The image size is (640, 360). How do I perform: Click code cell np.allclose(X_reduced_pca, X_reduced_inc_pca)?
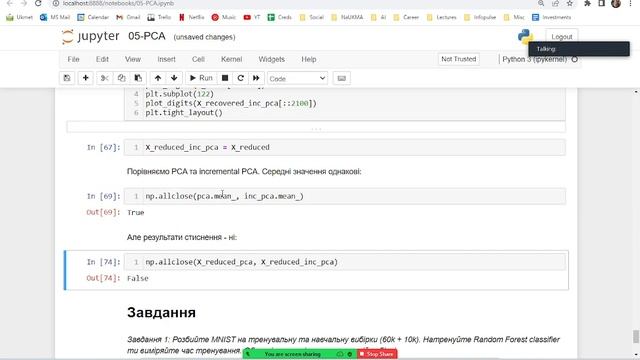pyautogui.click(x=345, y=262)
